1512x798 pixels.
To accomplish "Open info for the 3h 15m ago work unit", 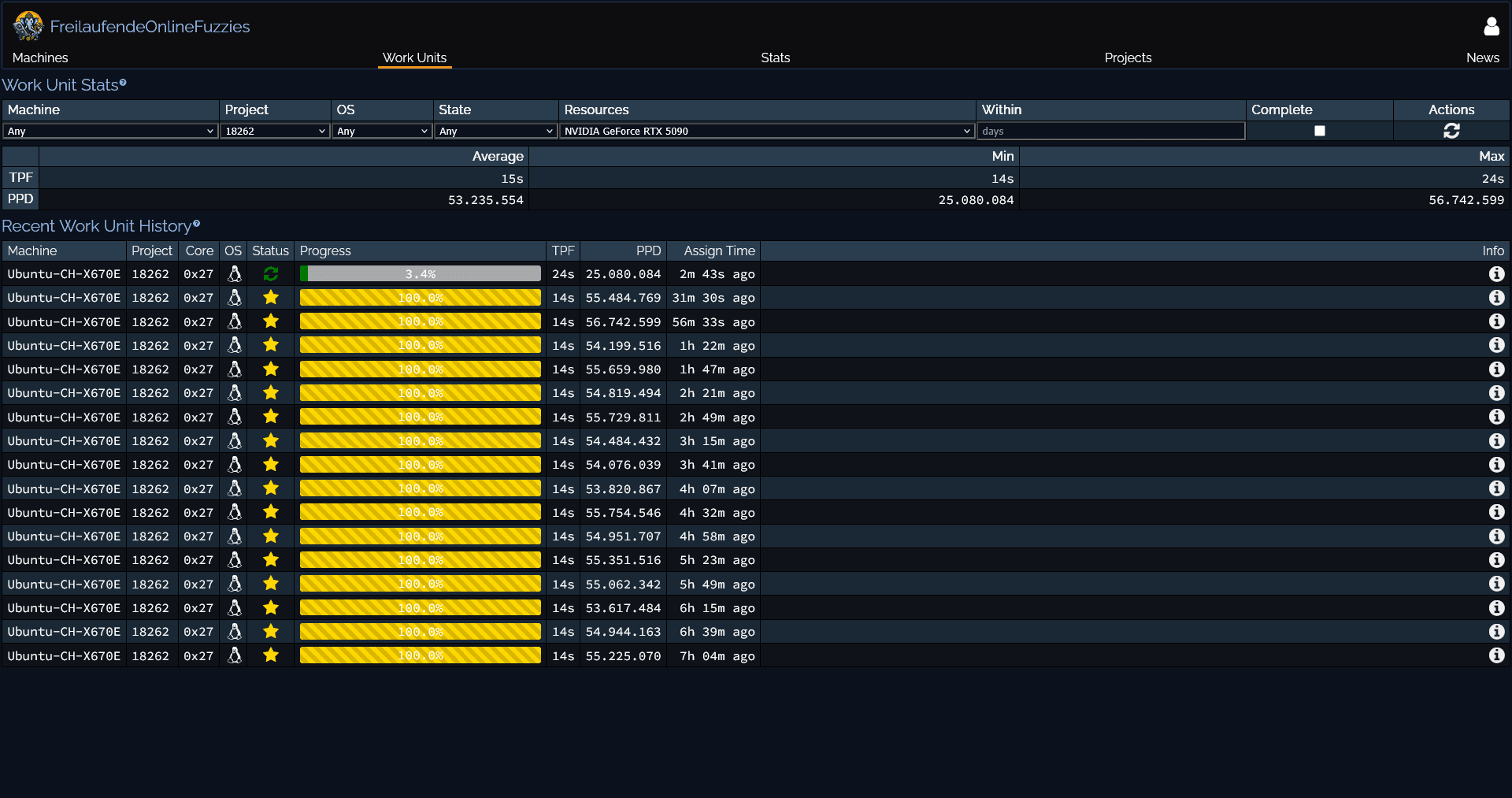I will 1496,441.
